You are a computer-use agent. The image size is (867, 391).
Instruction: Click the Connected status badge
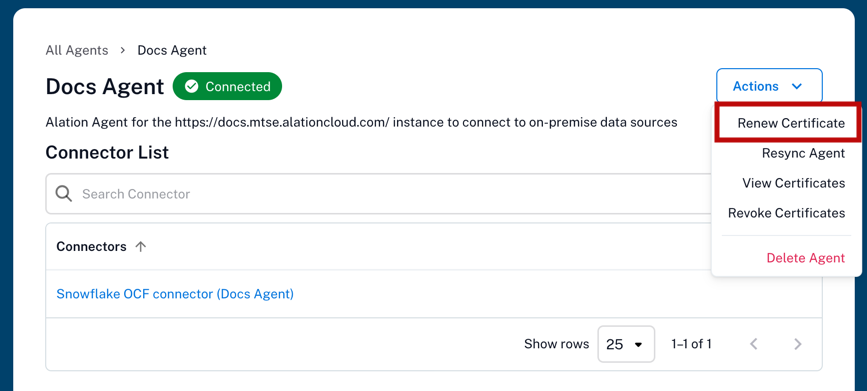[x=227, y=86]
